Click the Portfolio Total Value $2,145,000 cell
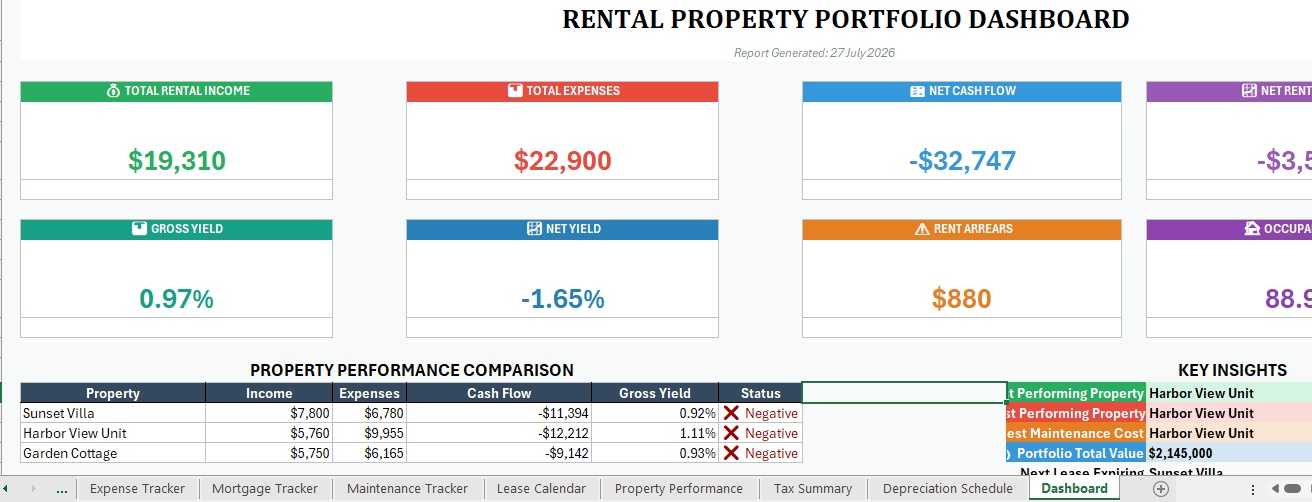 (x=1230, y=453)
